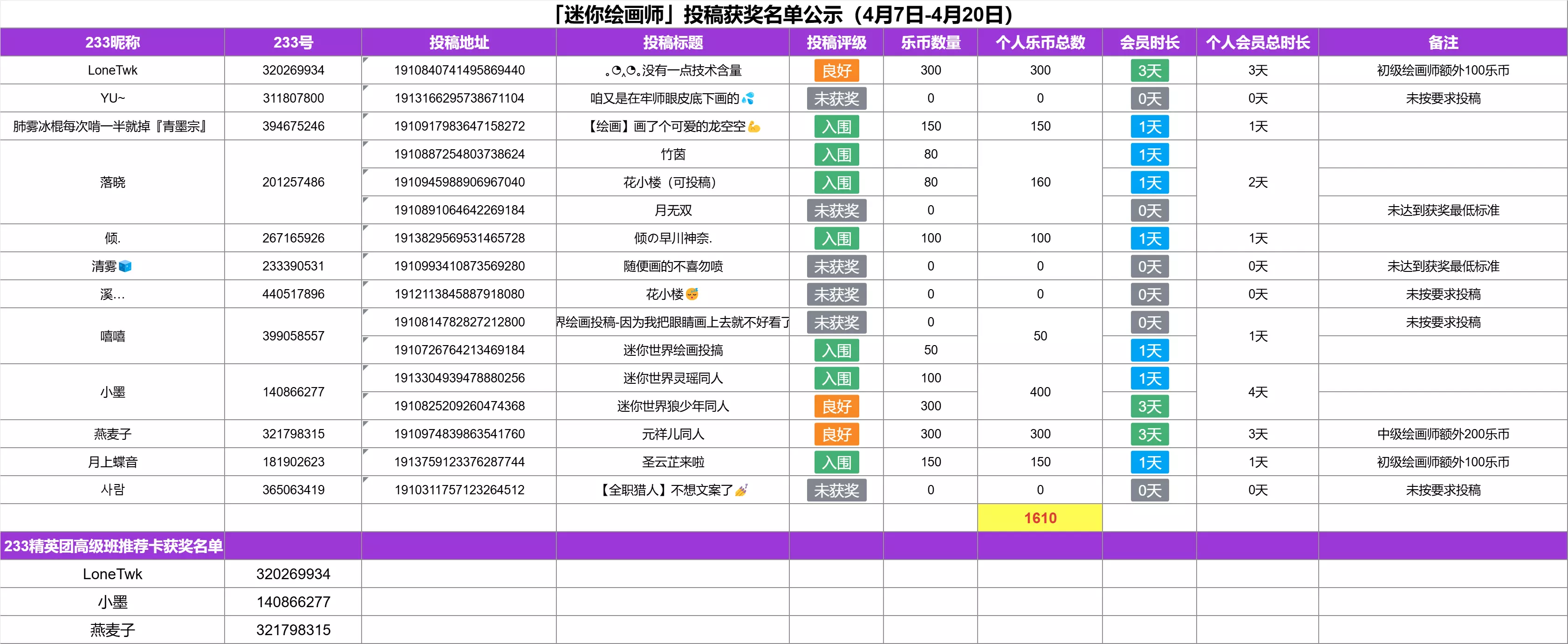Select cell 中级绘画师额外200乐币 in remarks
The image size is (1568, 644).
[1443, 435]
